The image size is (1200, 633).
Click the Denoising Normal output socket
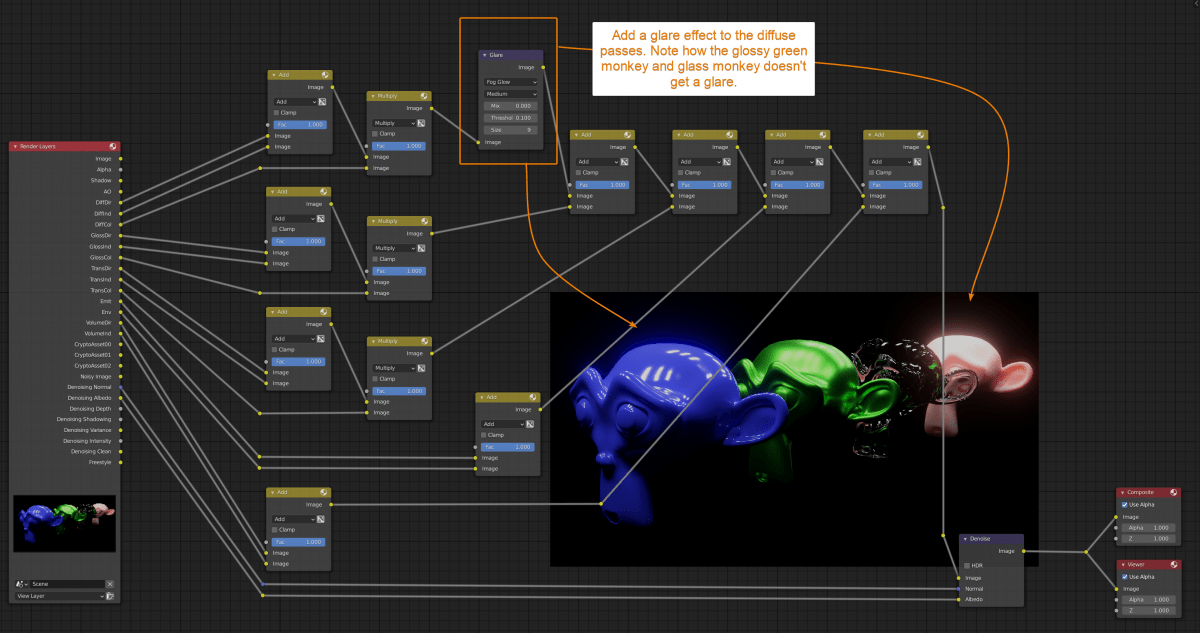[121, 386]
